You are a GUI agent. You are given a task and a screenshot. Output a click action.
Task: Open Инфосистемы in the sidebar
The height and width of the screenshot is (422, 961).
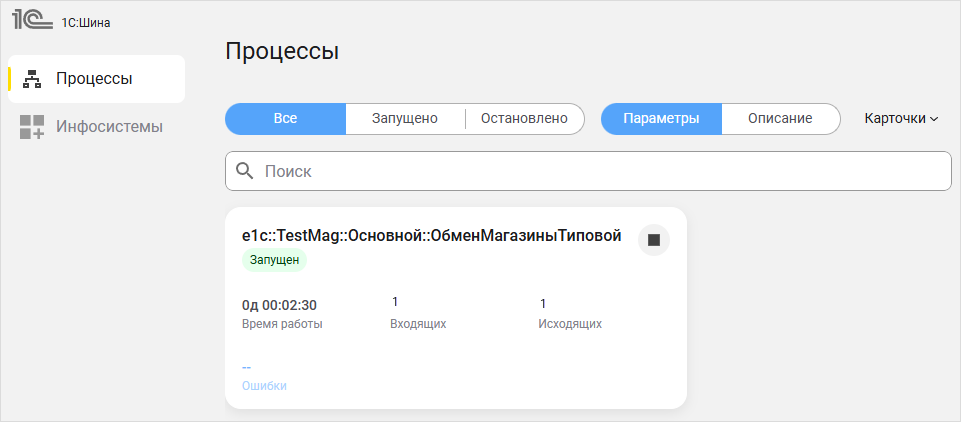109,127
